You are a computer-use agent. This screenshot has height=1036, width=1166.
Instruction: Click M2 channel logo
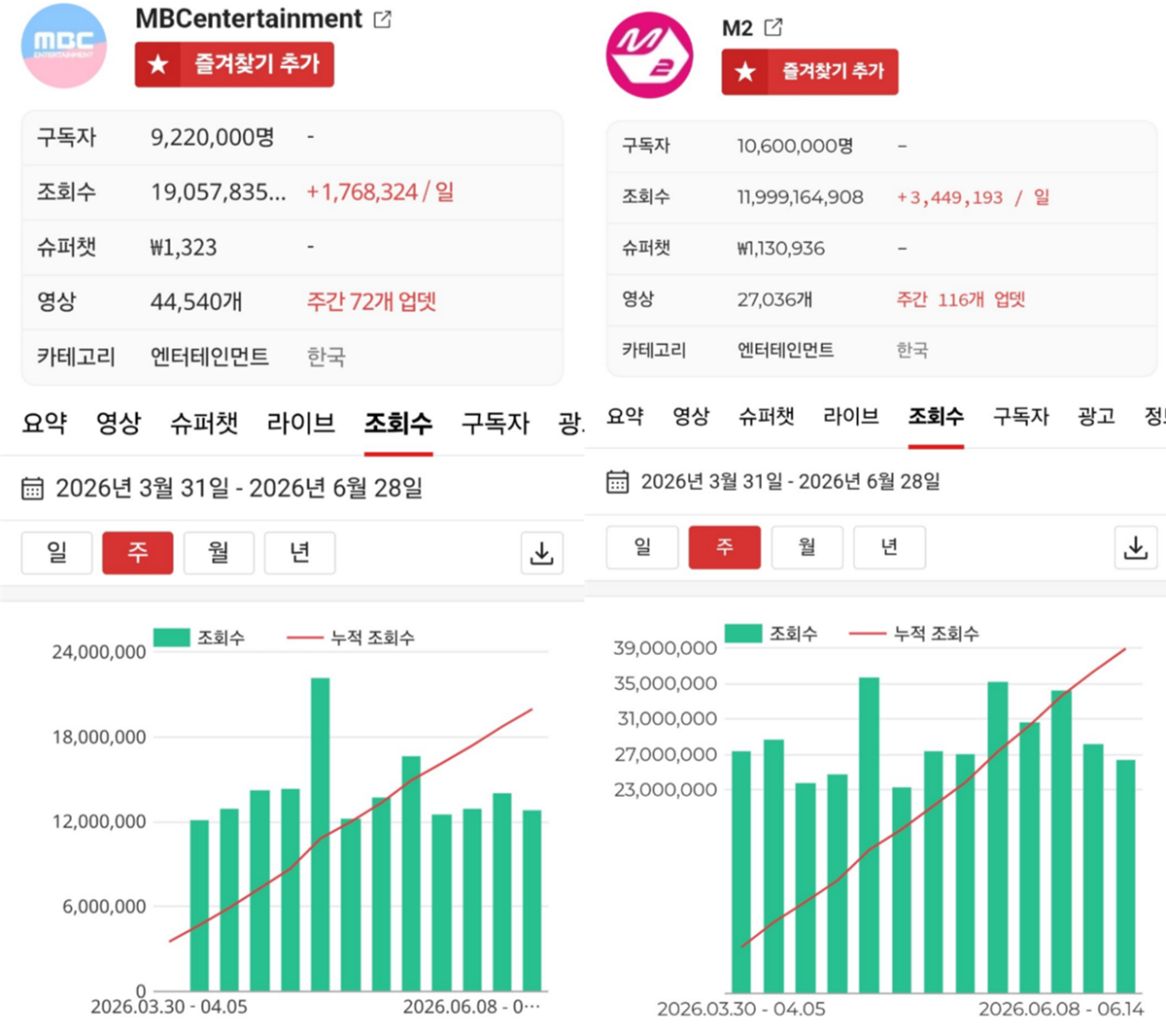[649, 54]
